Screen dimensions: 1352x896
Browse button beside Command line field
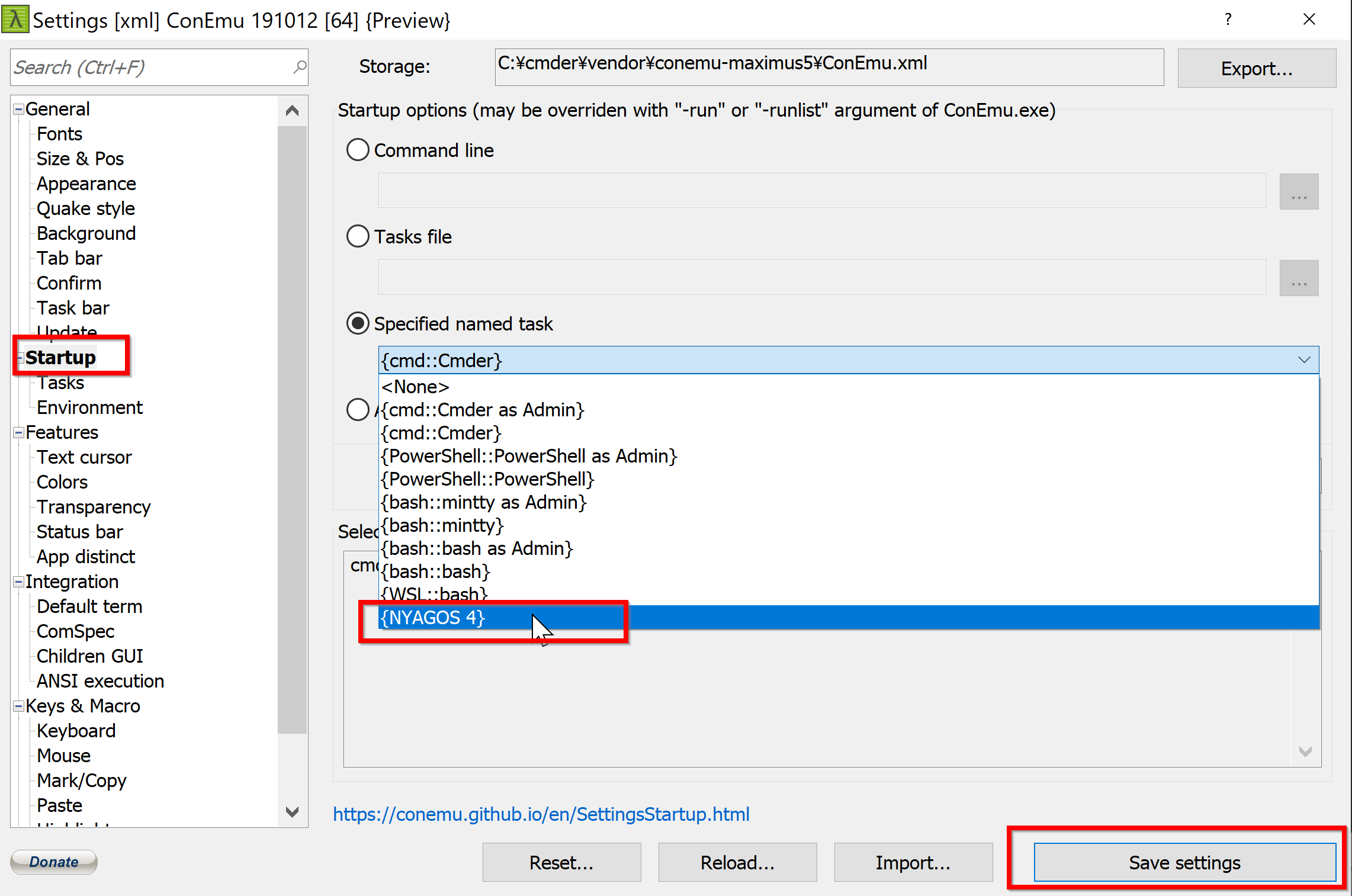point(1299,191)
